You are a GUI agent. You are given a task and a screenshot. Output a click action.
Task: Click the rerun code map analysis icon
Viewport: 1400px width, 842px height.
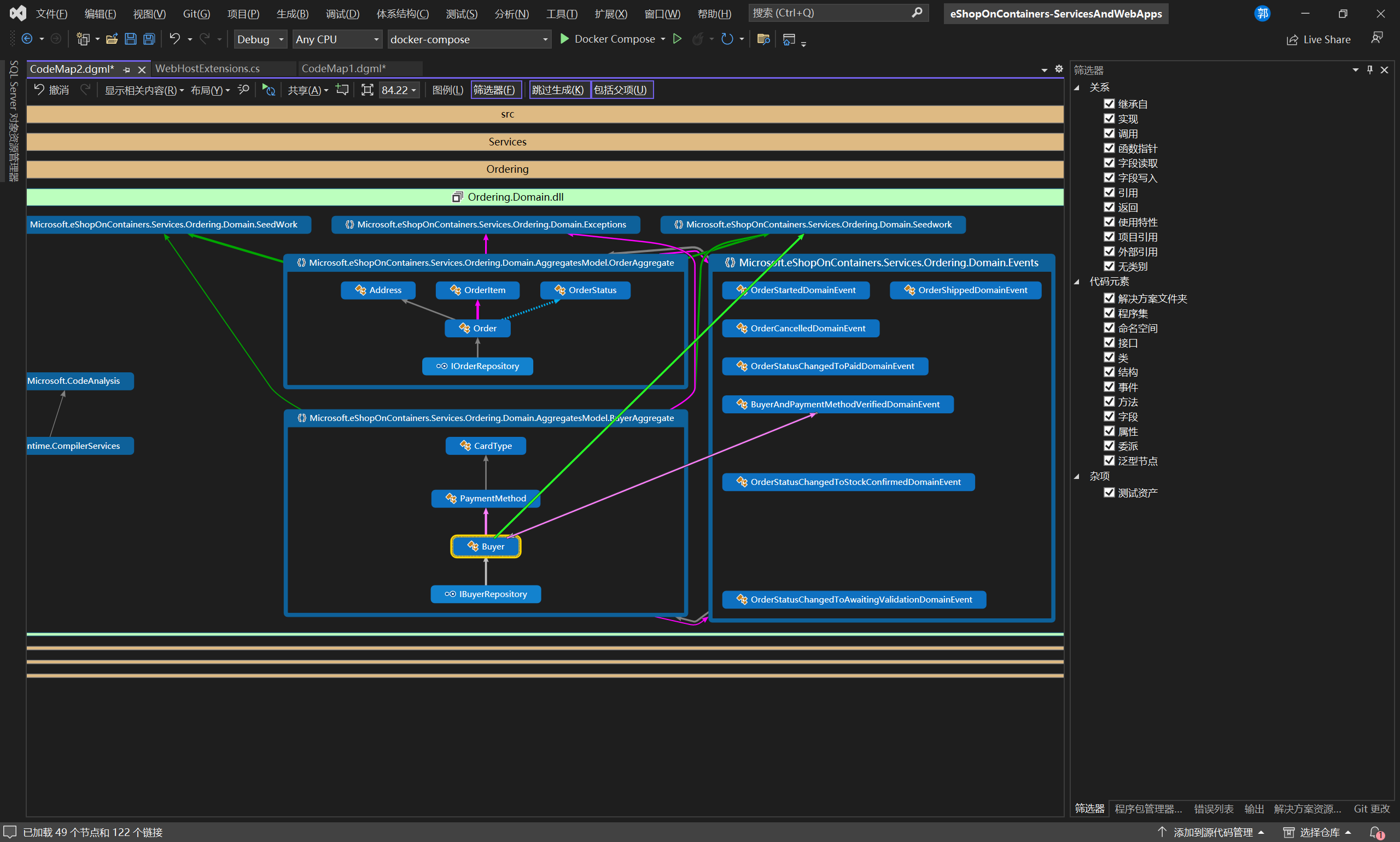[x=269, y=90]
